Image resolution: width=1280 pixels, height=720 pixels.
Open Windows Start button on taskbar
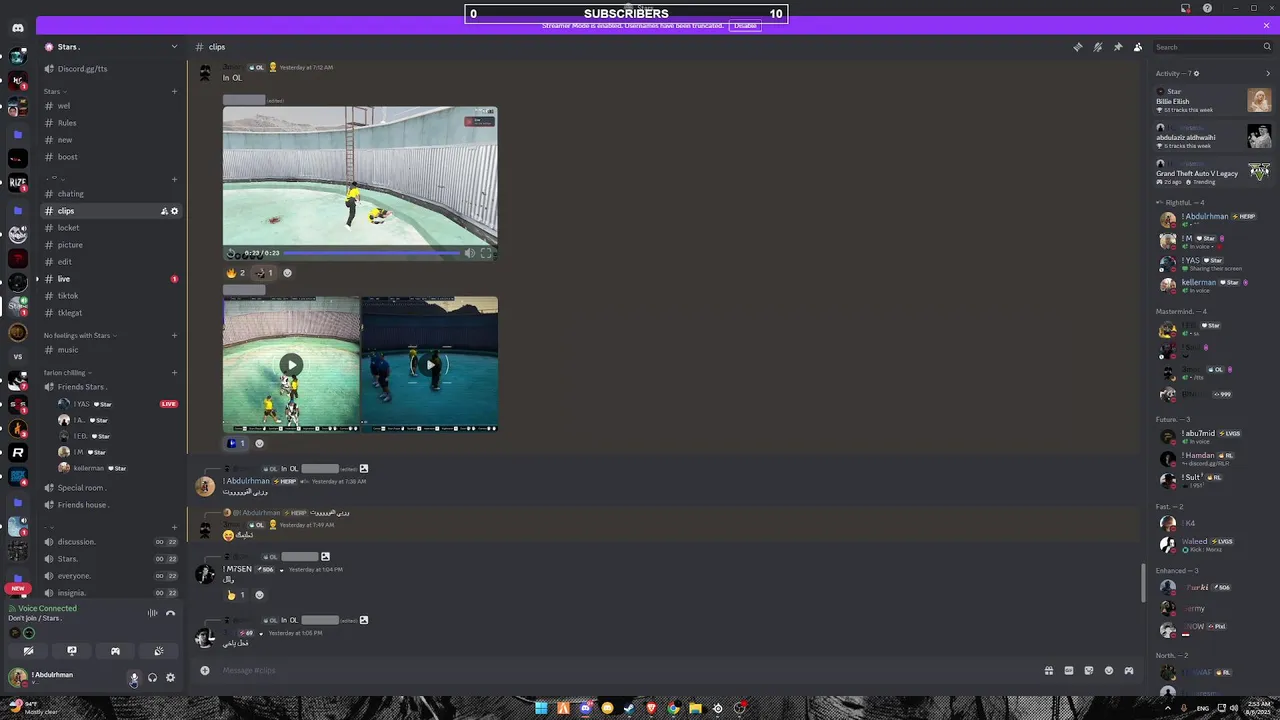541,708
